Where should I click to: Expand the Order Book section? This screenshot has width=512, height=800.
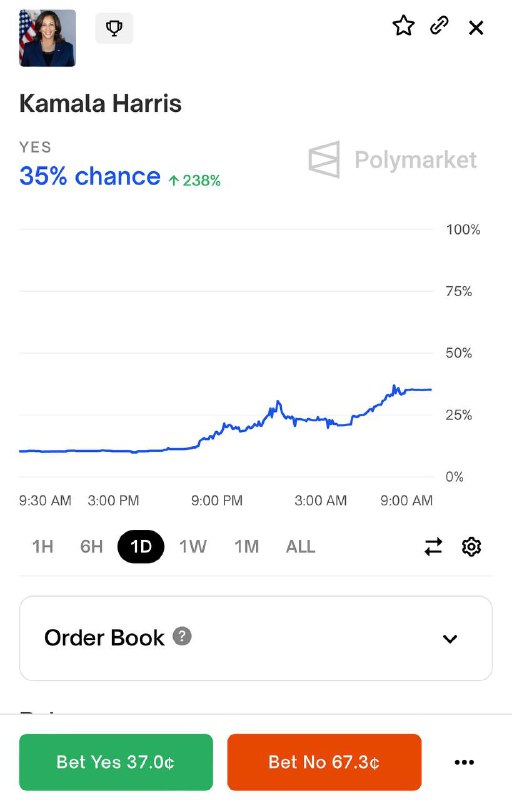(x=256, y=638)
